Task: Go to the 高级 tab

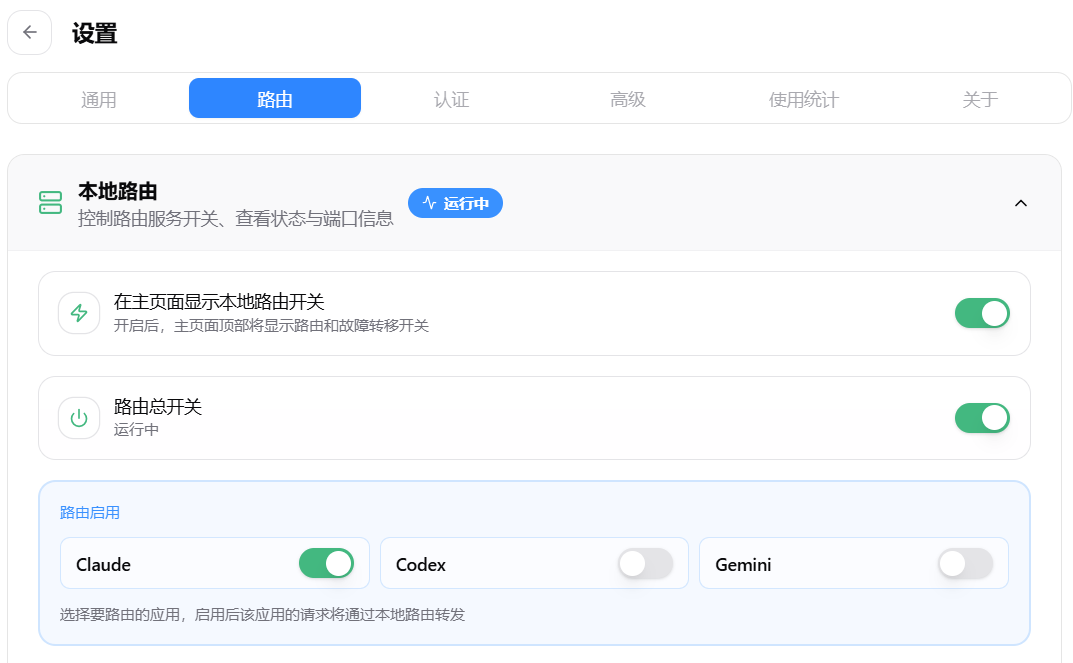Action: click(628, 99)
